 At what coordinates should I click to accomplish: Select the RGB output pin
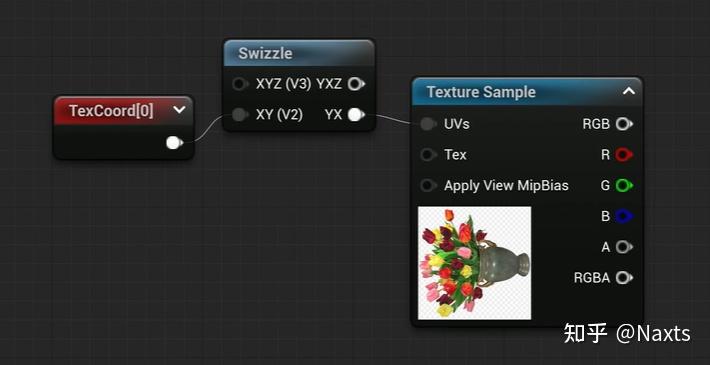624,124
